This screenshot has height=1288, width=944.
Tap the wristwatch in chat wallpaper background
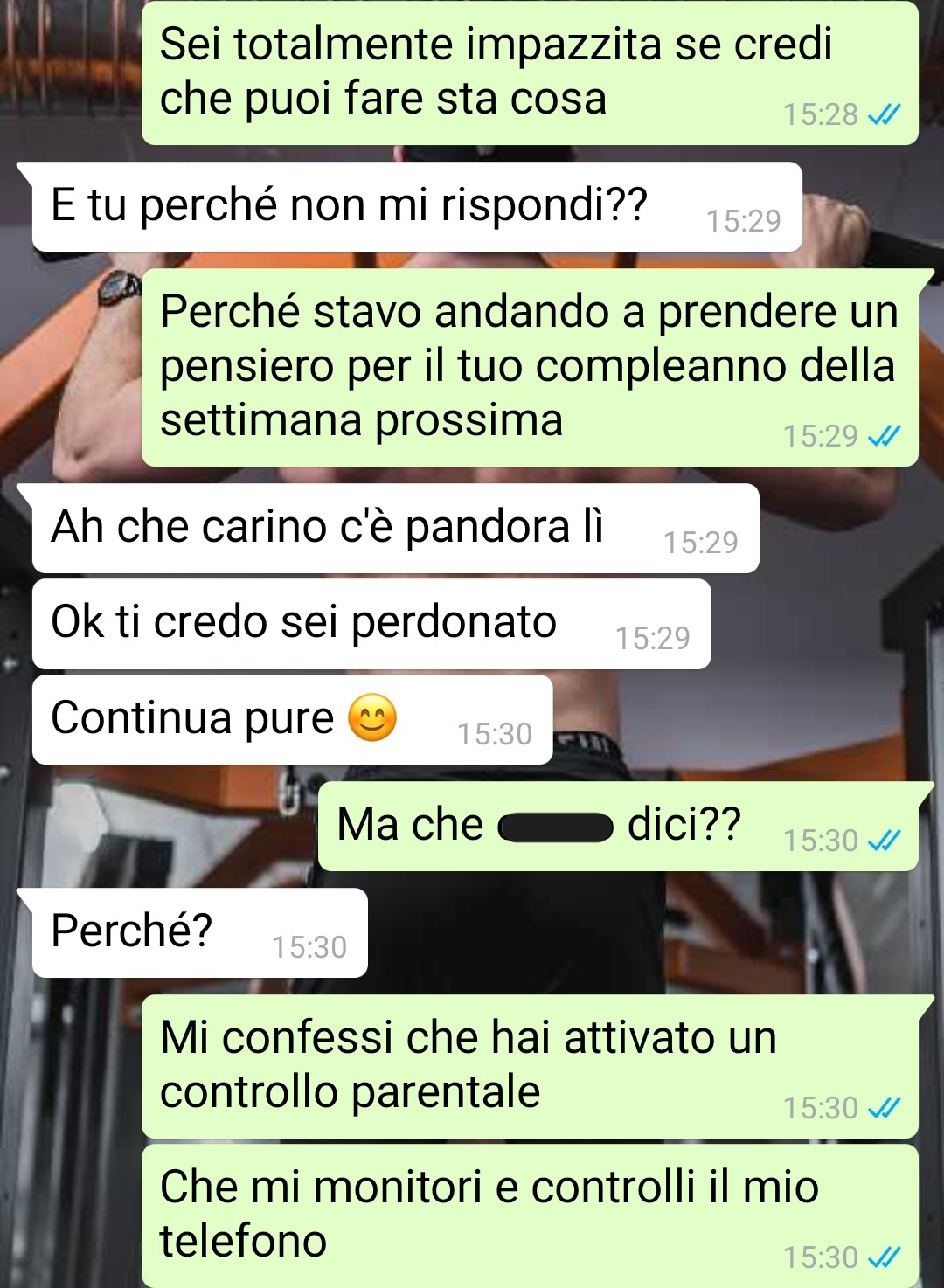(120, 287)
